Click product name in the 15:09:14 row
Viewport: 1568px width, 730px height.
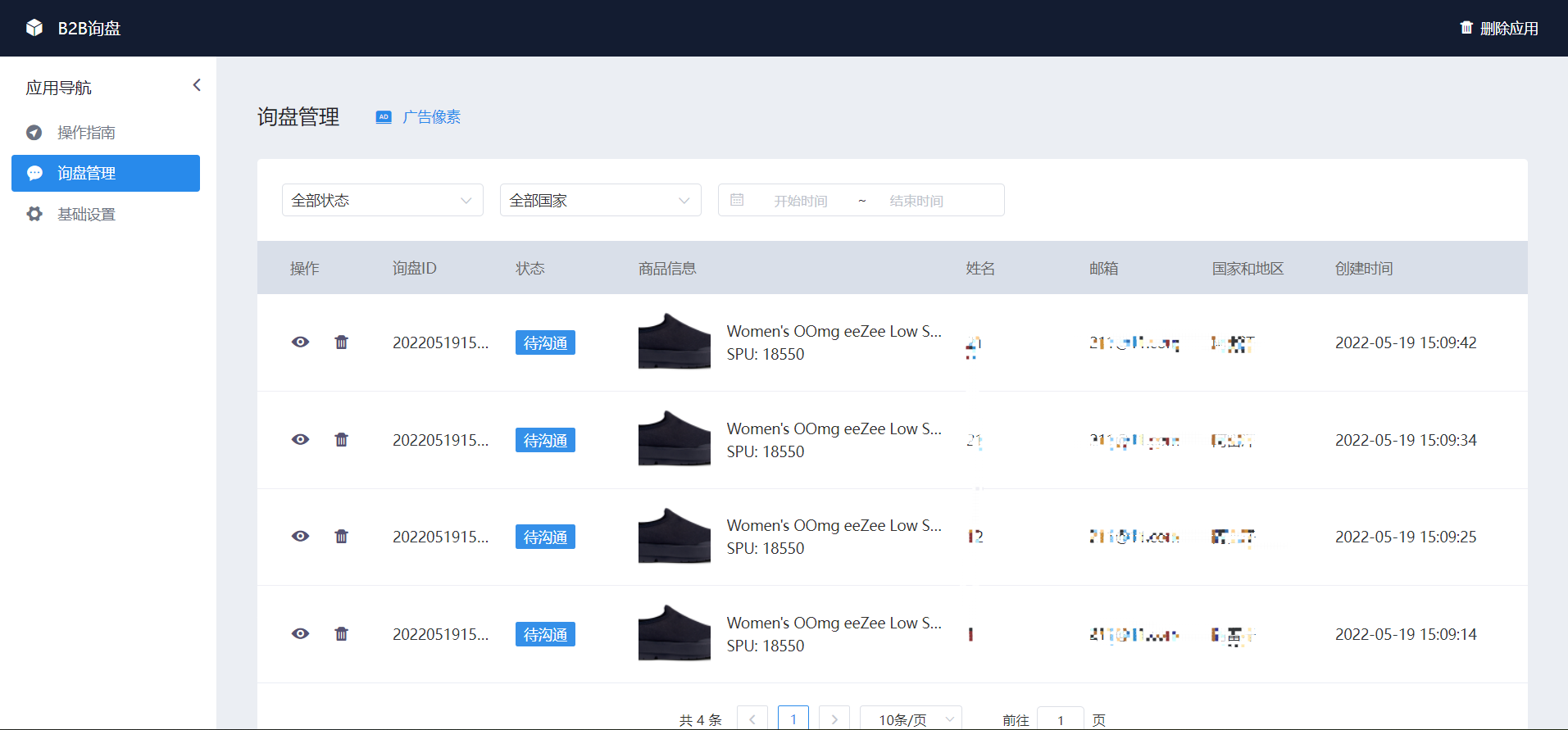(x=834, y=623)
